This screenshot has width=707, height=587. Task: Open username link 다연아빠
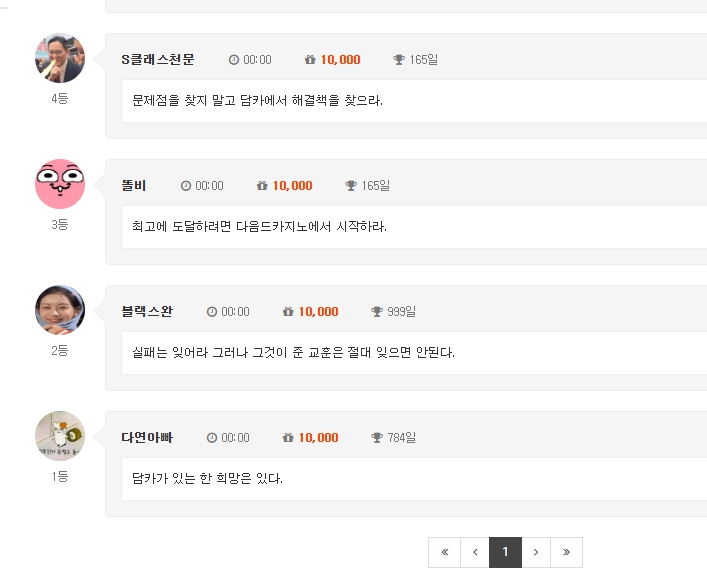coord(147,437)
